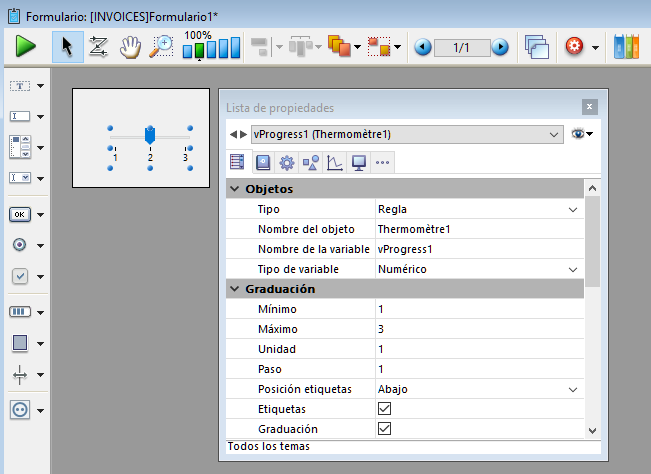The image size is (651, 474).
Task: Click the entry order tool icon
Action: (98, 47)
